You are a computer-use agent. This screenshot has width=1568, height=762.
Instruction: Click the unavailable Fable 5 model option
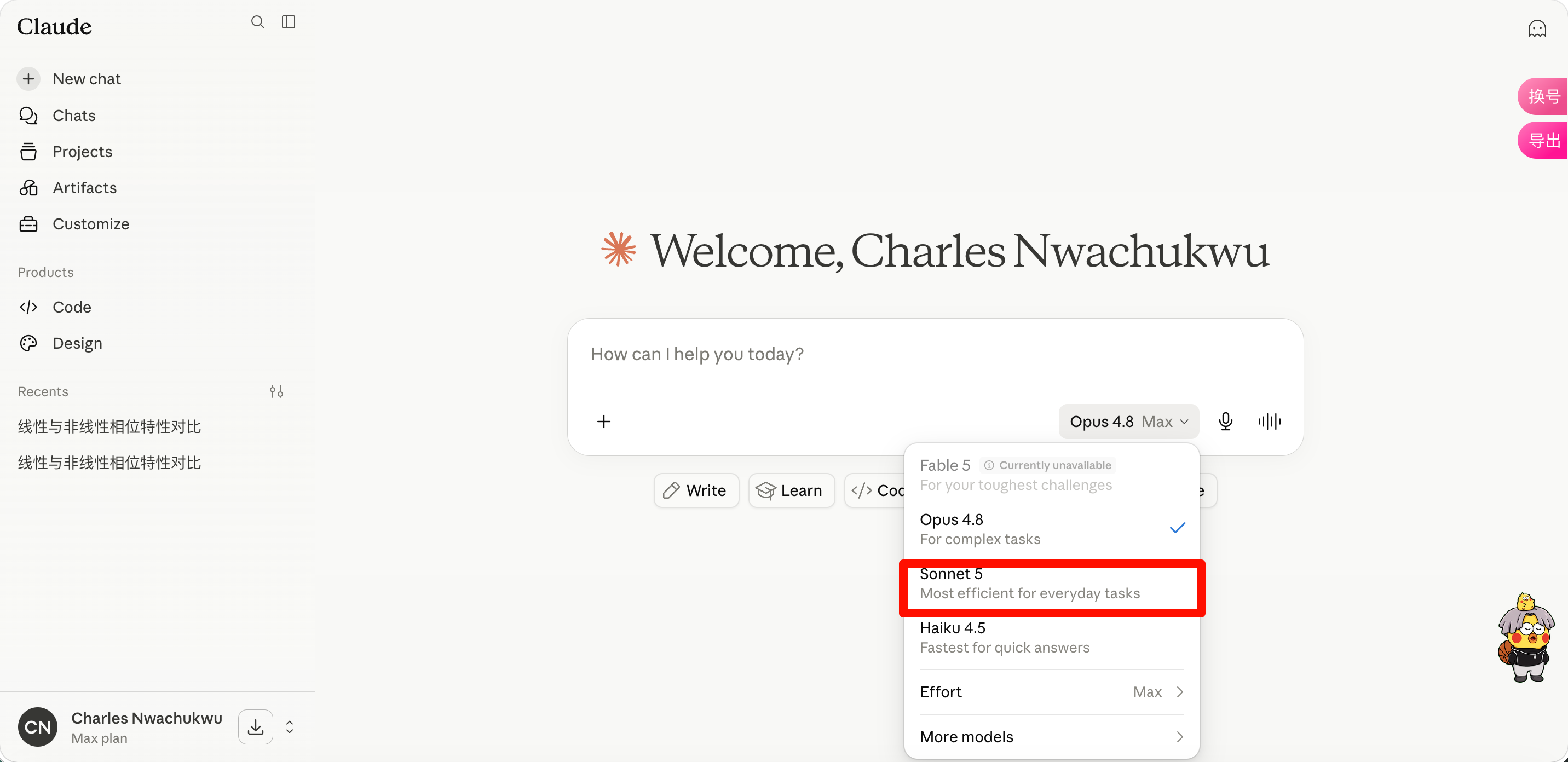(x=1052, y=475)
